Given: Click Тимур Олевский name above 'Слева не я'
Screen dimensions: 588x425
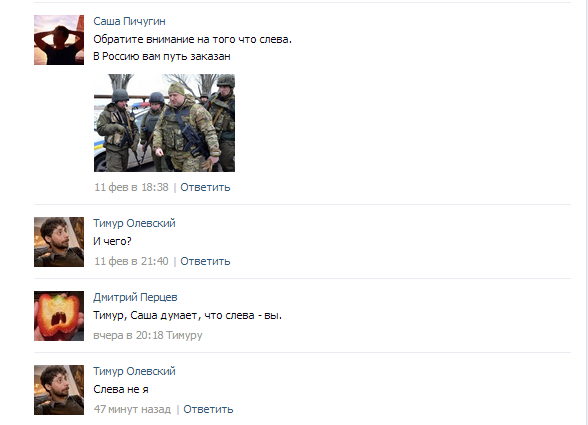Looking at the screenshot, I should 134,371.
